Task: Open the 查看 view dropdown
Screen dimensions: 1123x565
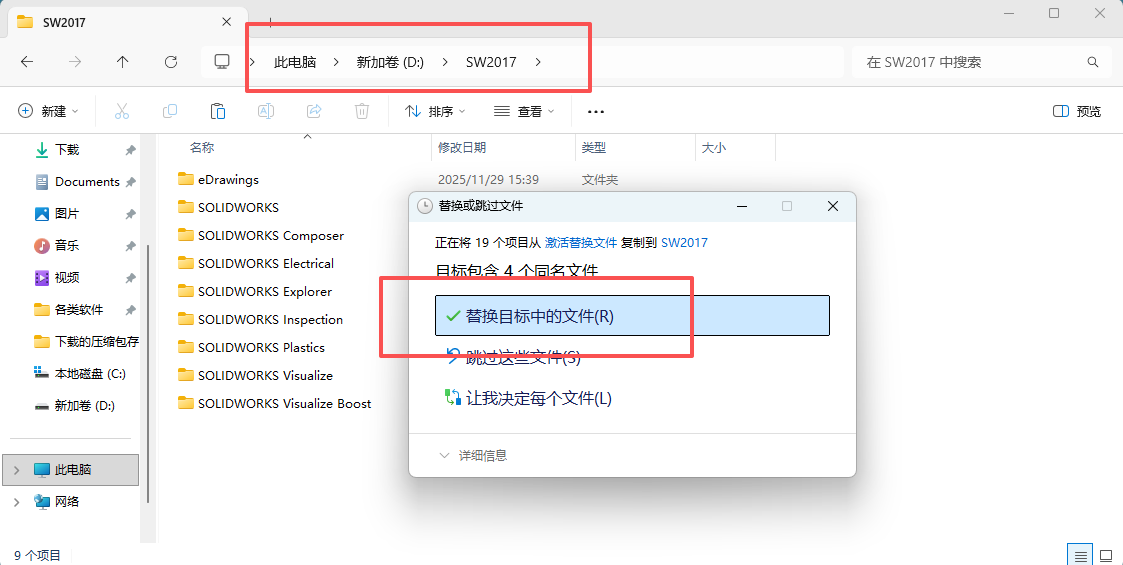Action: [524, 111]
